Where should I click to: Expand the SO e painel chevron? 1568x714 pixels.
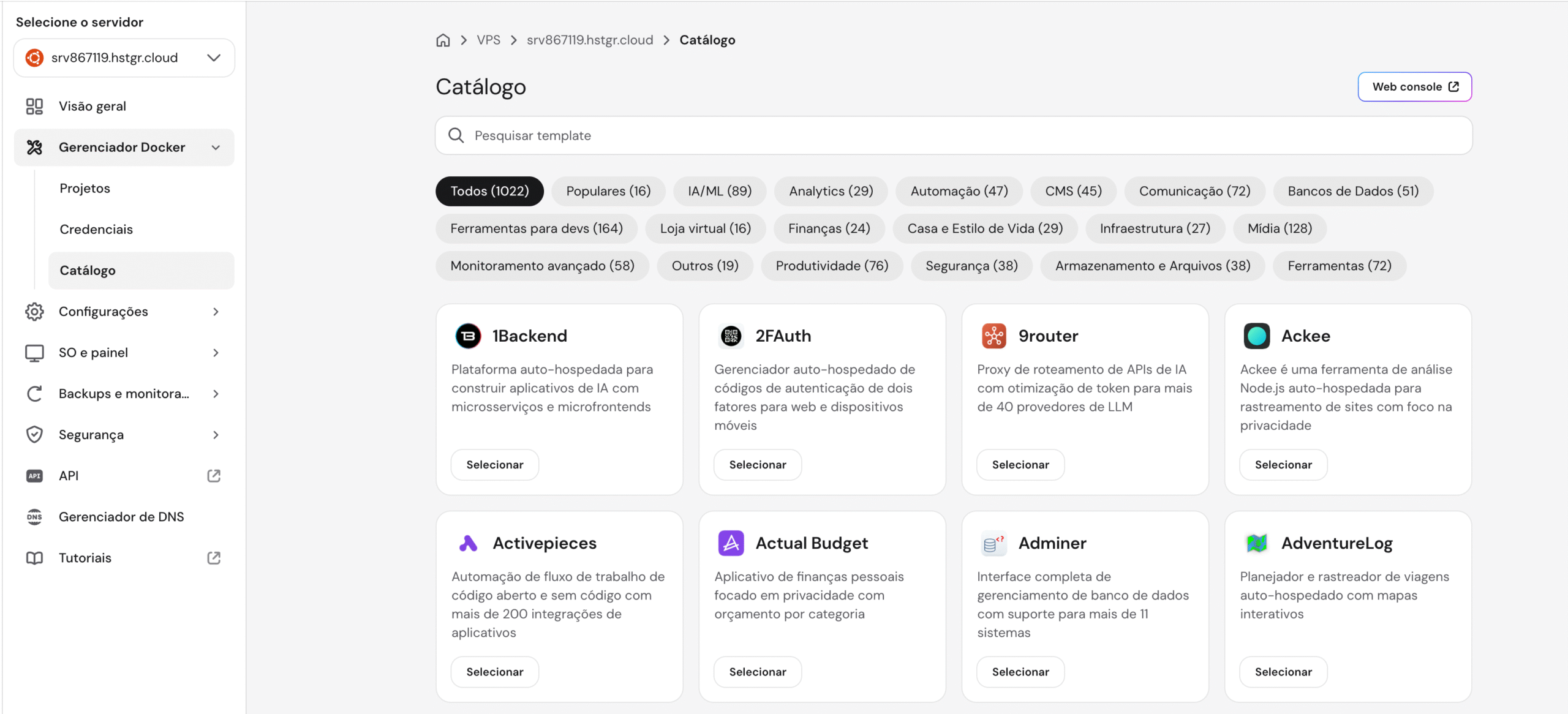click(216, 353)
